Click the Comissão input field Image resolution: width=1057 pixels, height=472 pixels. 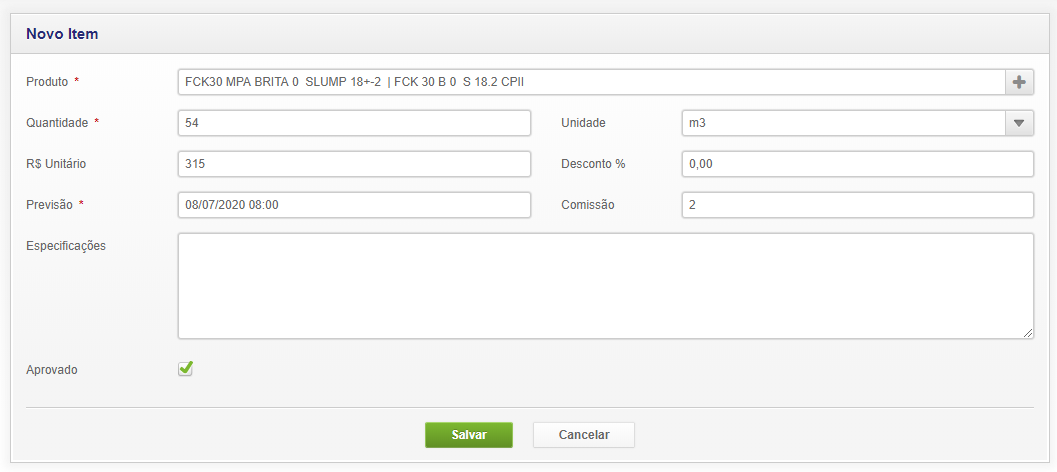tap(857, 205)
